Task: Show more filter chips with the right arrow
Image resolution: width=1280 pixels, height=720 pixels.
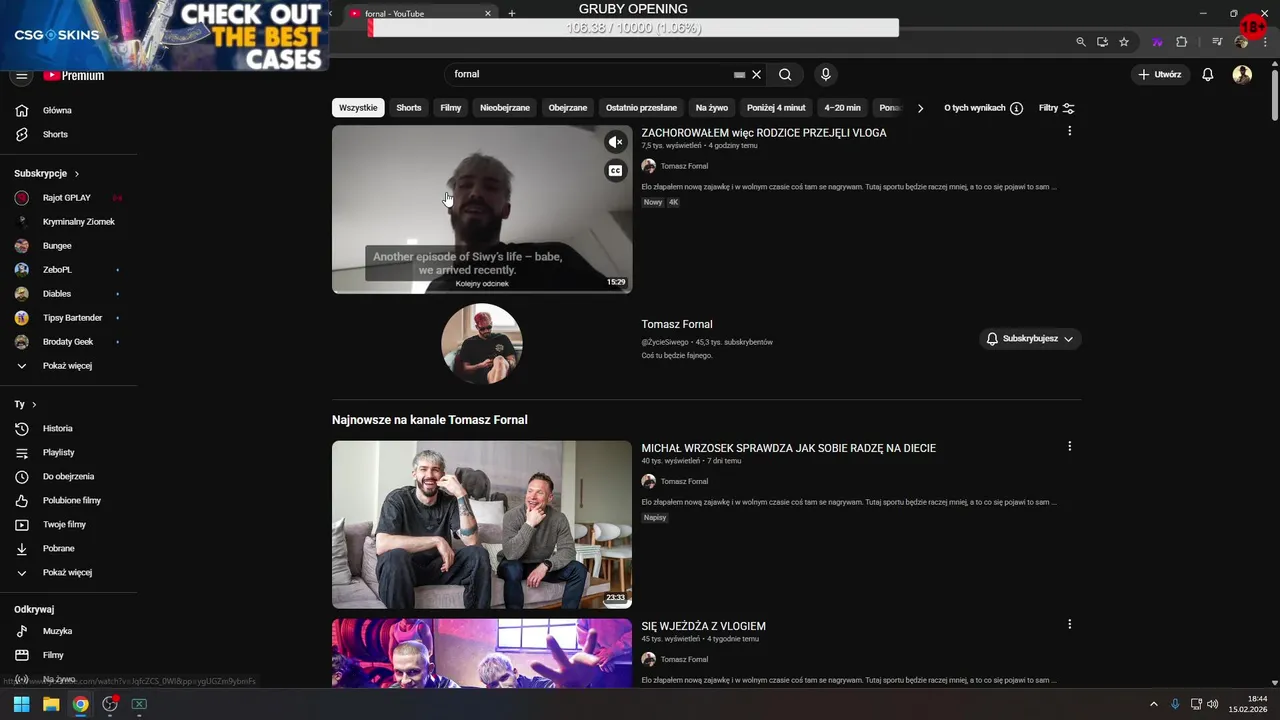Action: coord(920,108)
